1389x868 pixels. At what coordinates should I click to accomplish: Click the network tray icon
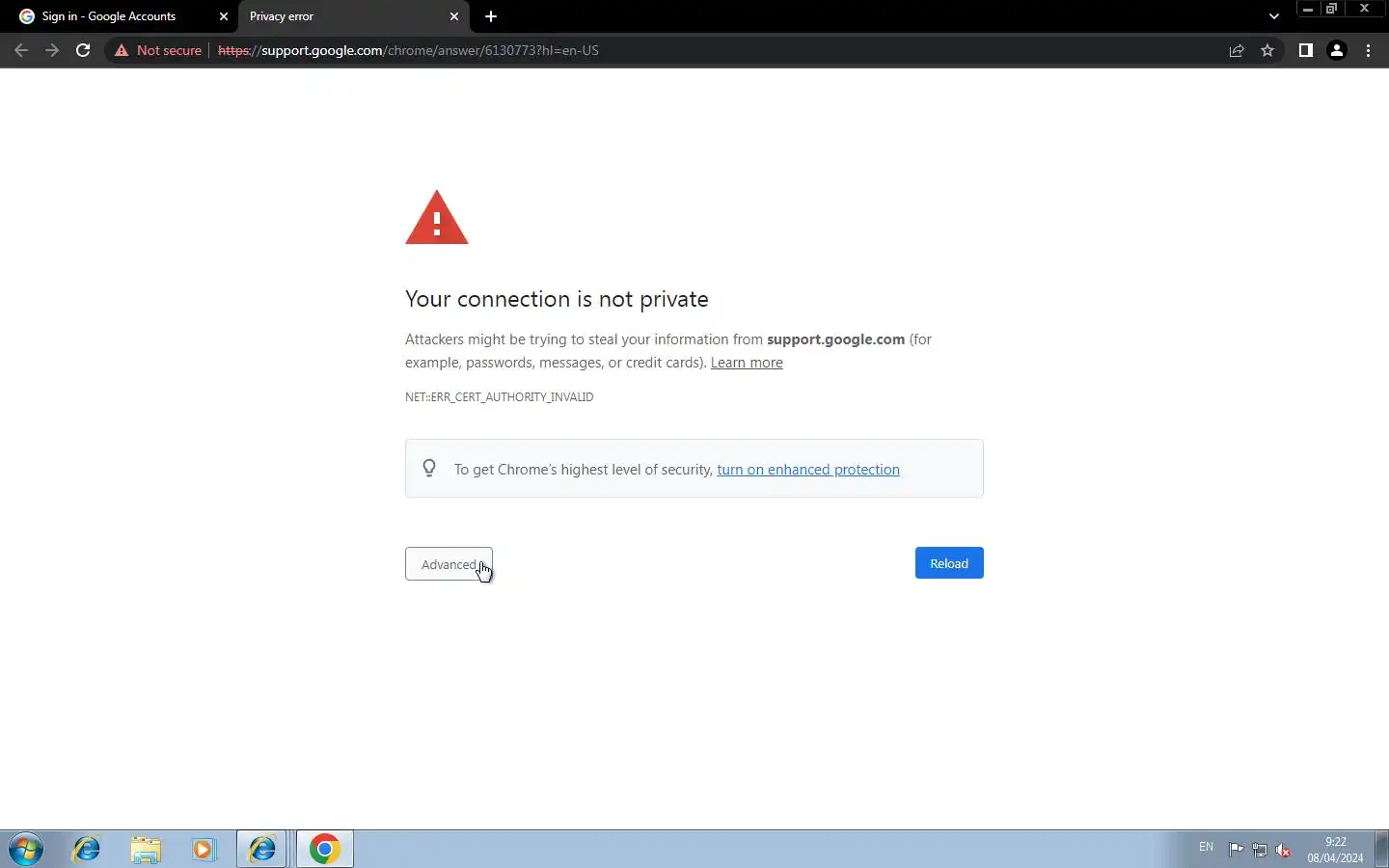[x=1260, y=850]
